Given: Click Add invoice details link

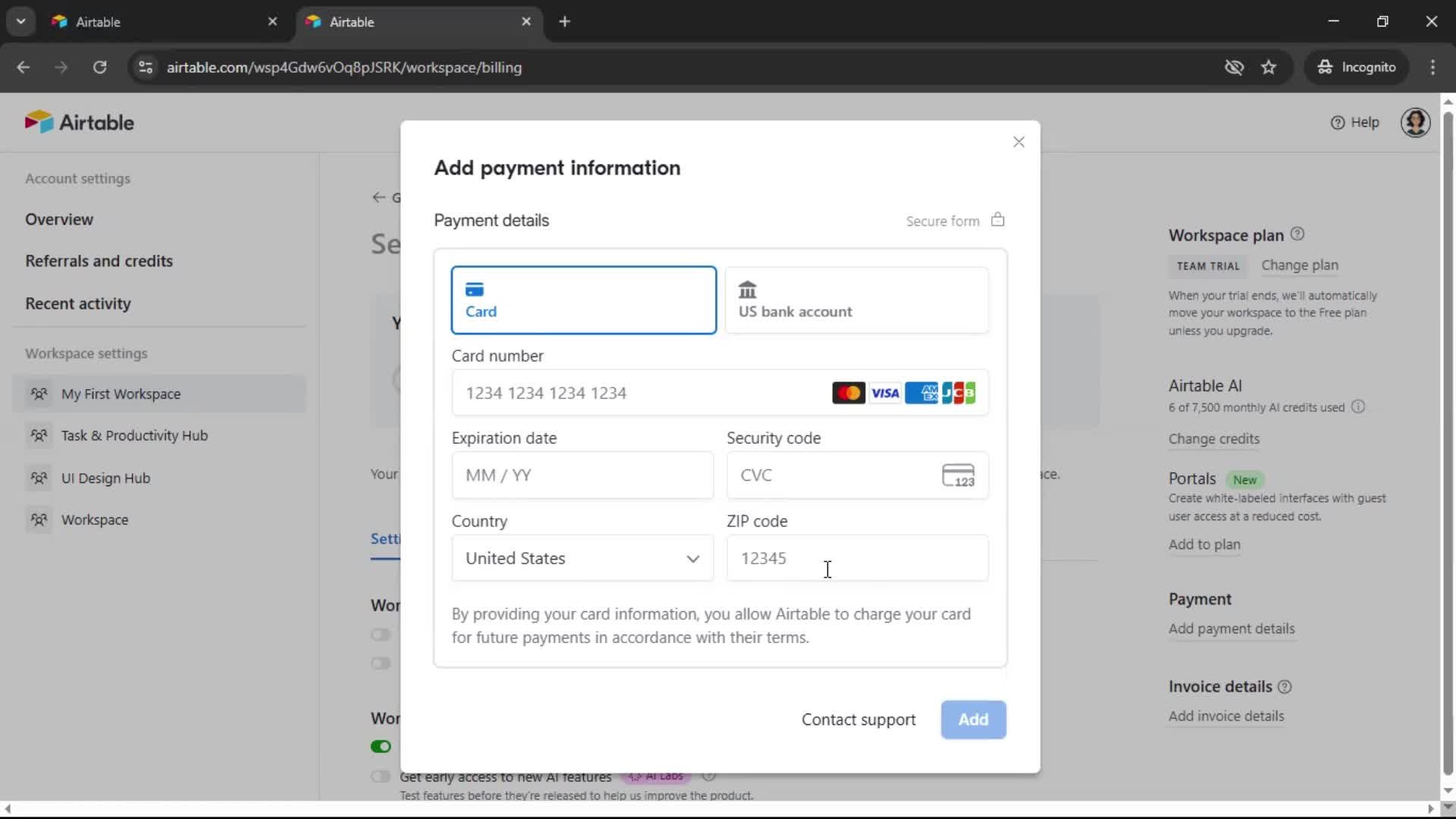Looking at the screenshot, I should coord(1226,716).
